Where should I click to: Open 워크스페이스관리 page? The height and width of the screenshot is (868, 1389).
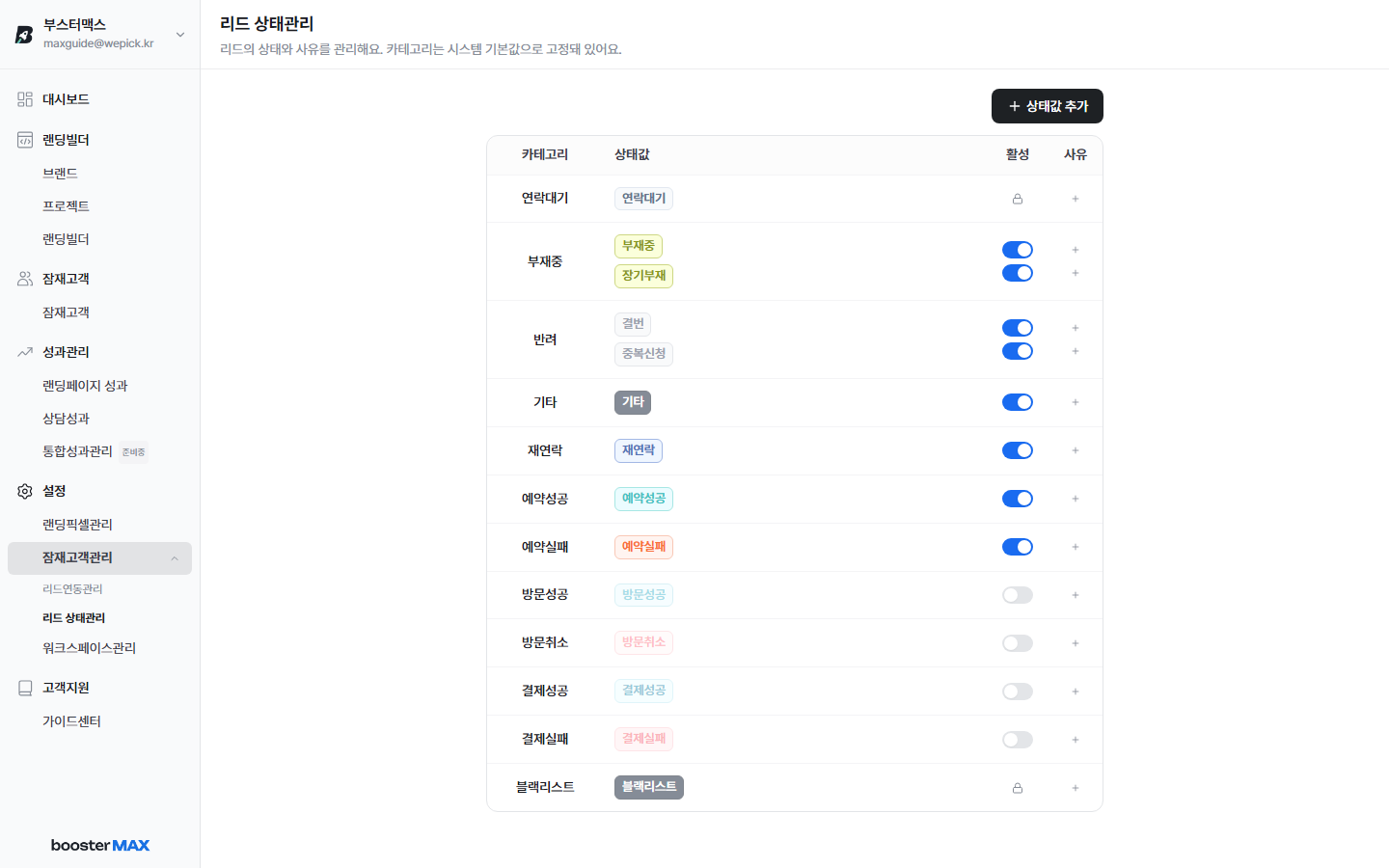(x=89, y=648)
